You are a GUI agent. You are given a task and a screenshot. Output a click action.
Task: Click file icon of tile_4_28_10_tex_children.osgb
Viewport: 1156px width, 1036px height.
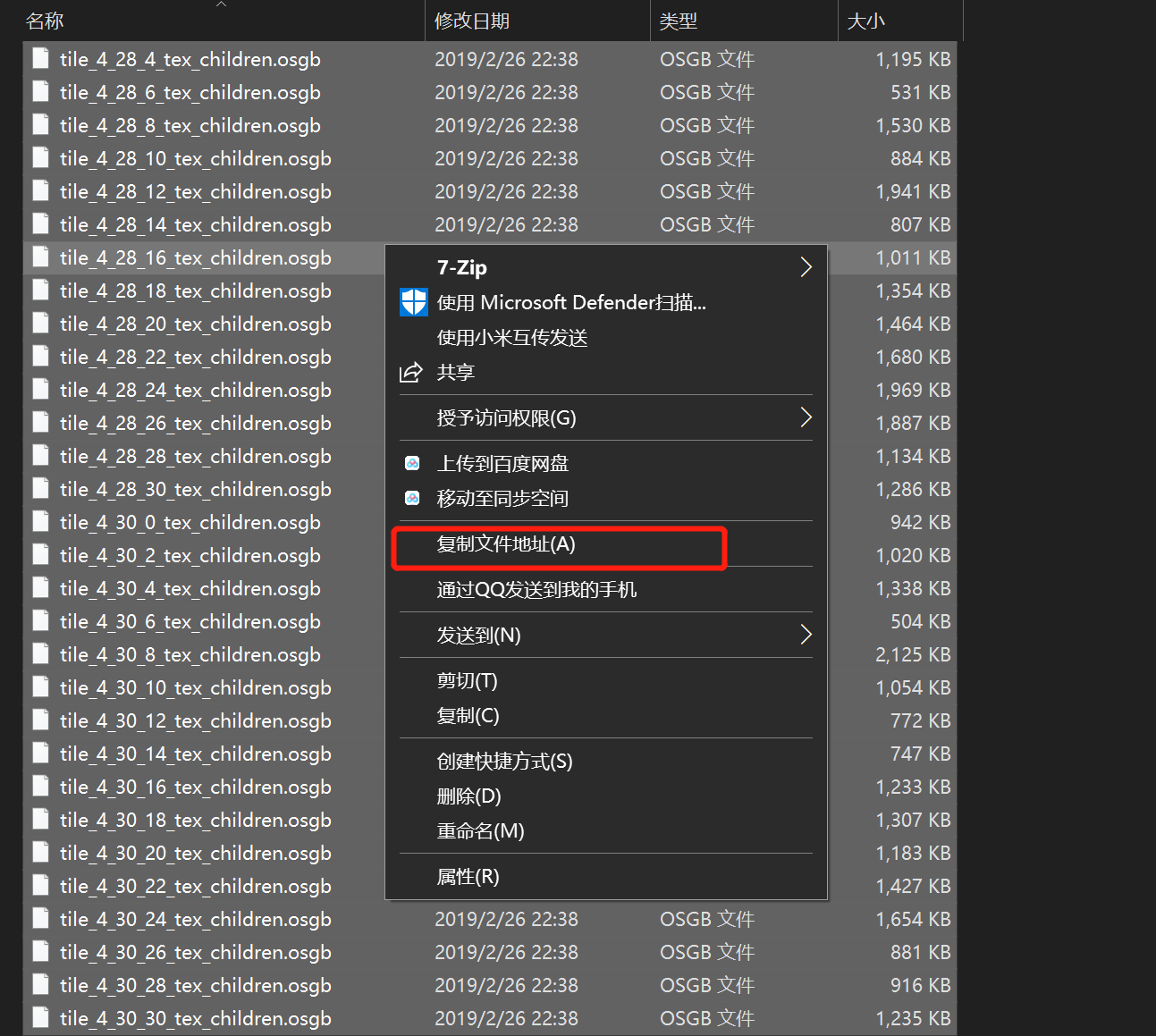tap(40, 158)
